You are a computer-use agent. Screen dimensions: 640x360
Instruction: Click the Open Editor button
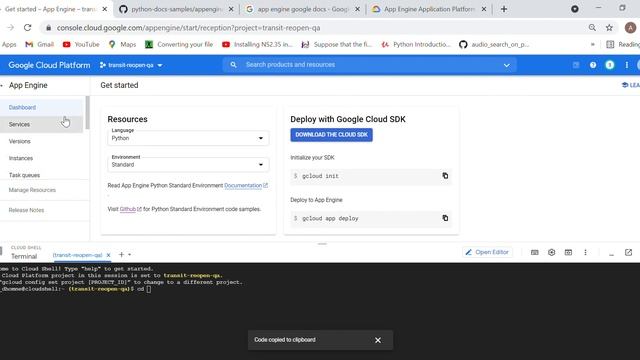coord(487,252)
